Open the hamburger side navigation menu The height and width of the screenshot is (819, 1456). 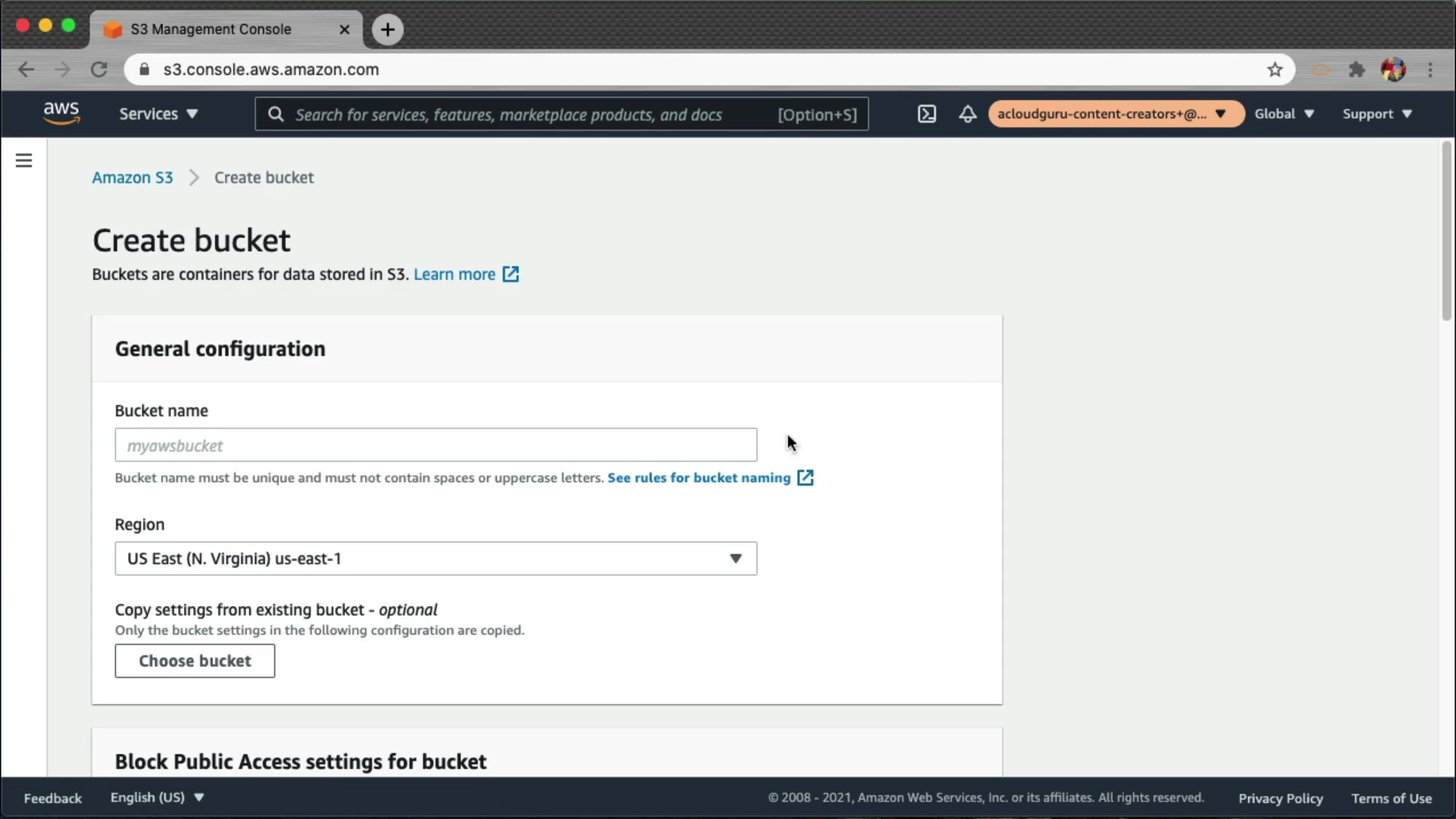pyautogui.click(x=24, y=161)
